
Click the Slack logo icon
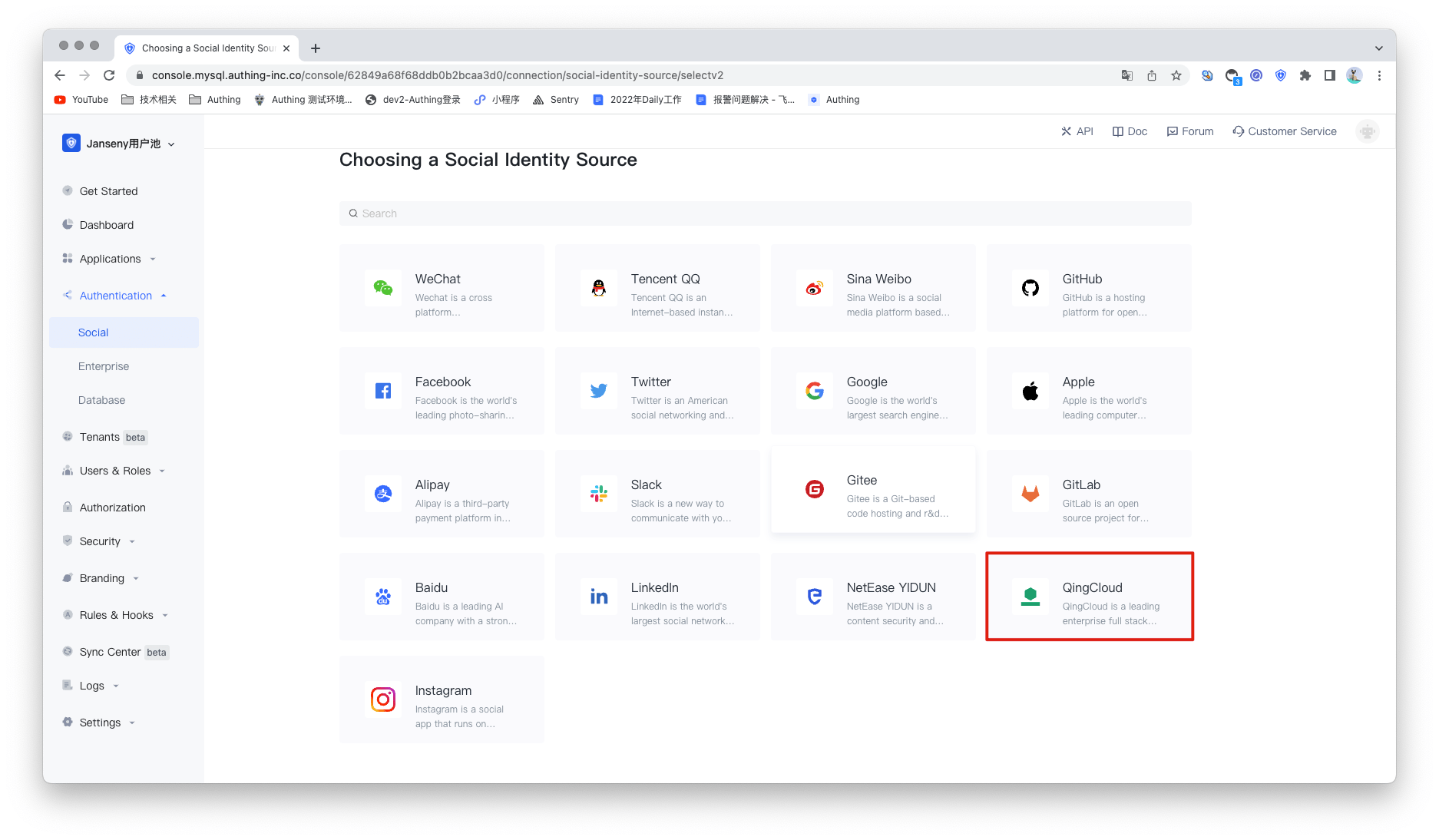tap(599, 494)
